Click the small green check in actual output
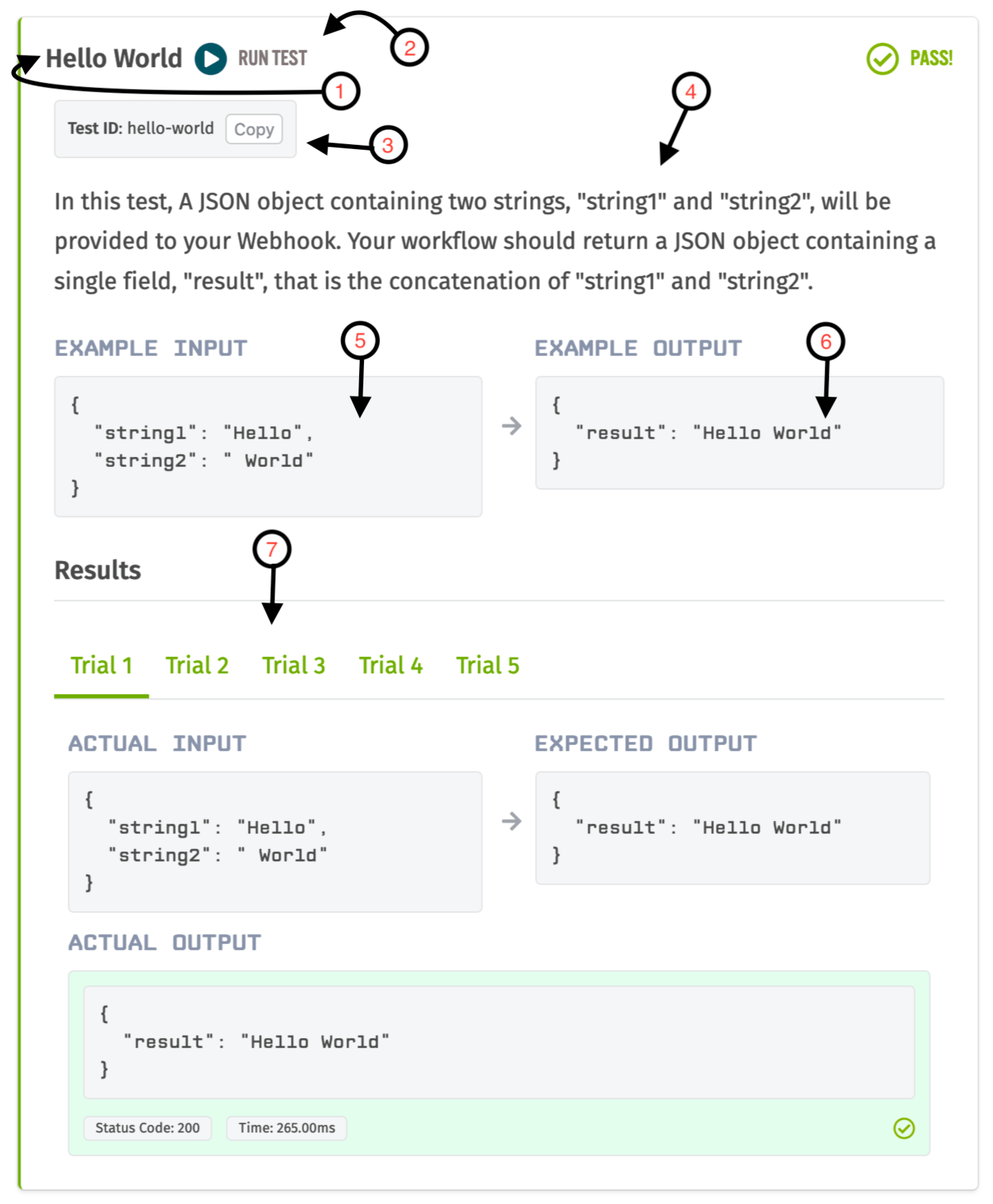Viewport: 993px width, 1204px height. (904, 1128)
